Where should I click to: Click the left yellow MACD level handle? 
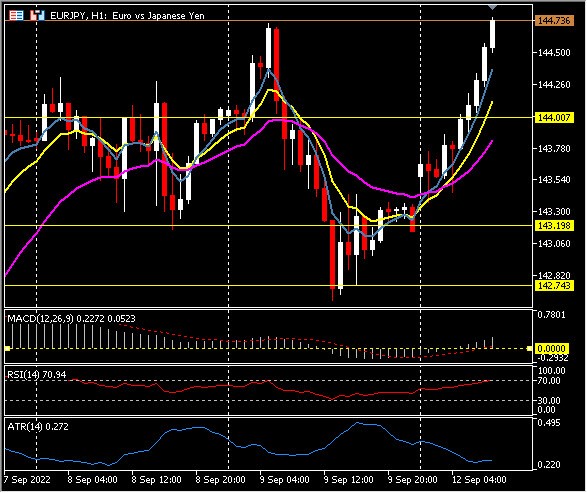(x=7, y=349)
